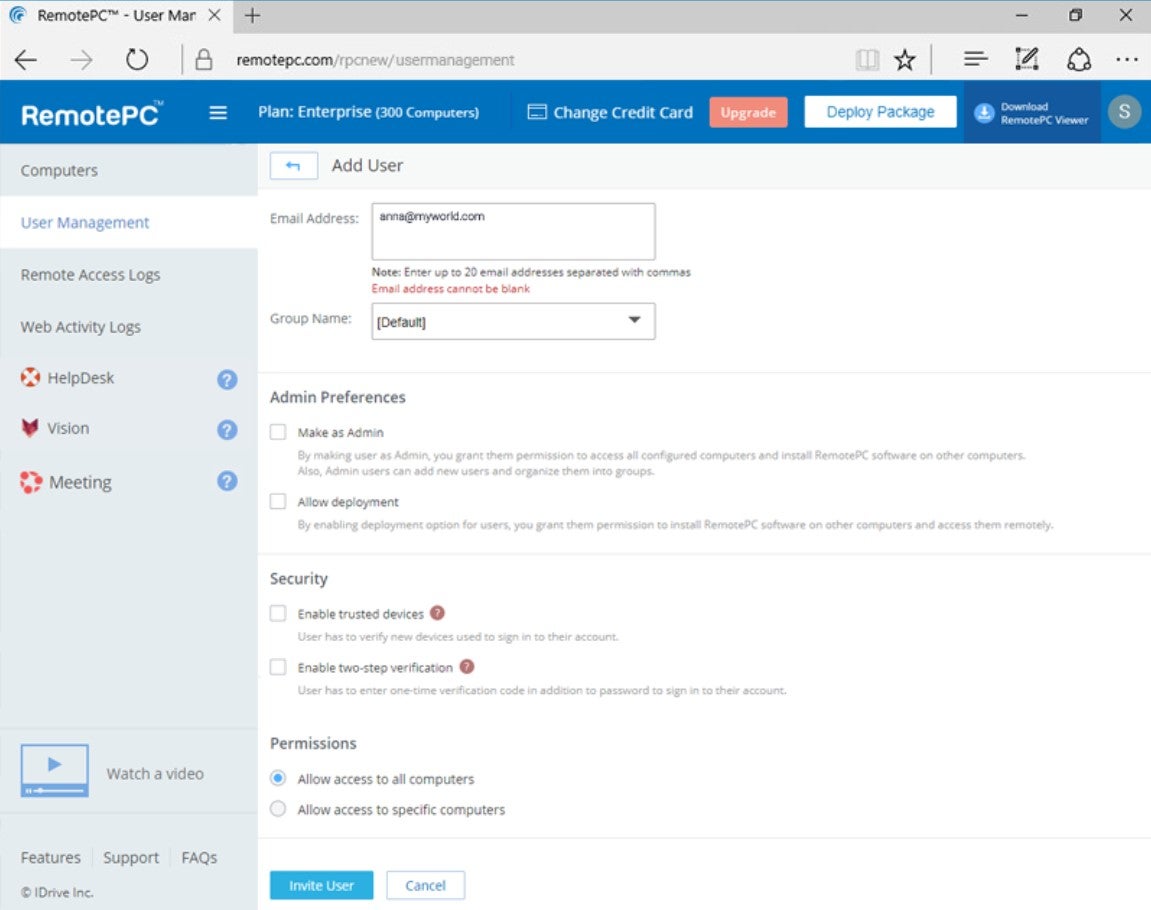Close the RemotePC browser tab
The height and width of the screenshot is (910, 1151).
(214, 15)
